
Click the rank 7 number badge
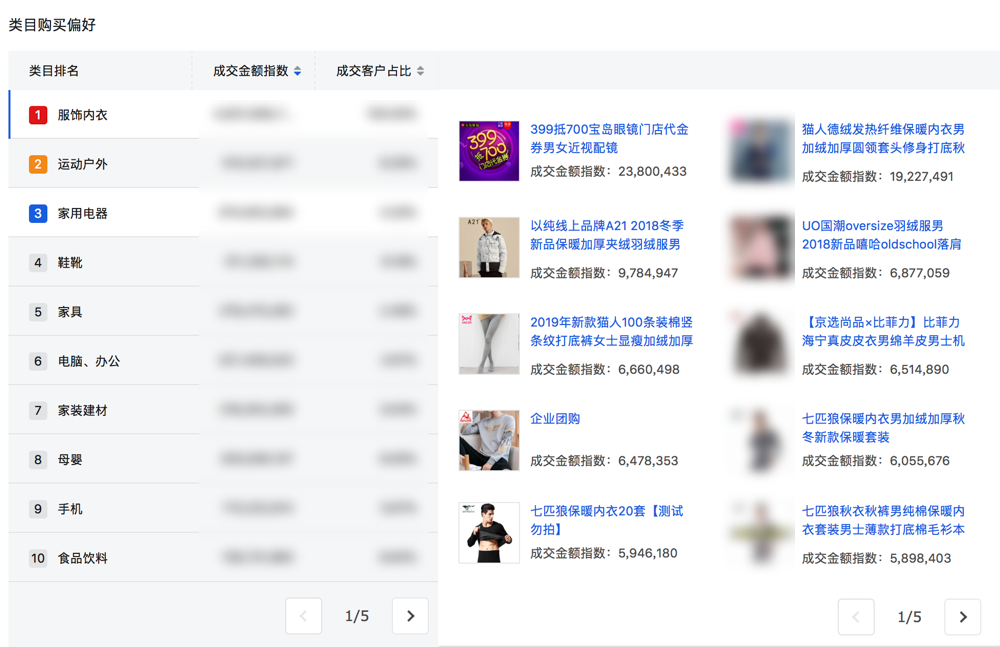point(38,410)
